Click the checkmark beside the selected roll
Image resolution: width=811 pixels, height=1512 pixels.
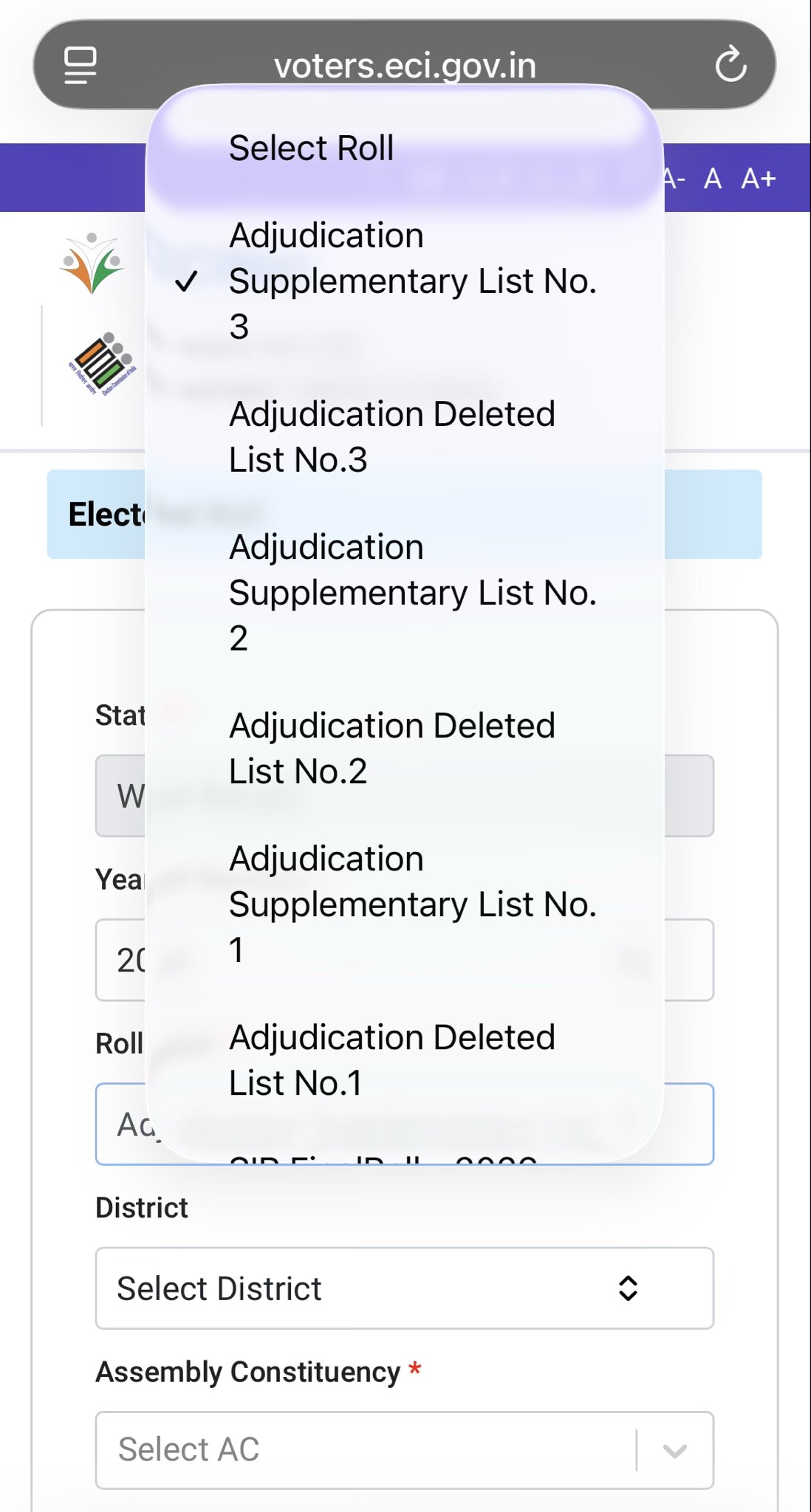pos(186,281)
